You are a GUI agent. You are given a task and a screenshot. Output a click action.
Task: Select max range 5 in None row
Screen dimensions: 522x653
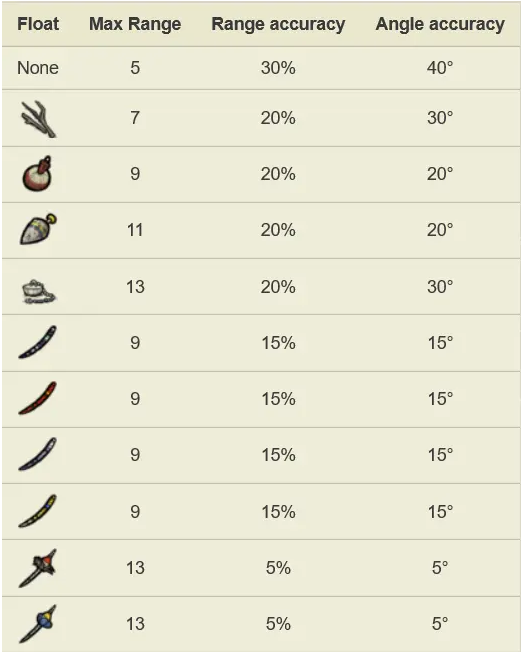click(135, 68)
